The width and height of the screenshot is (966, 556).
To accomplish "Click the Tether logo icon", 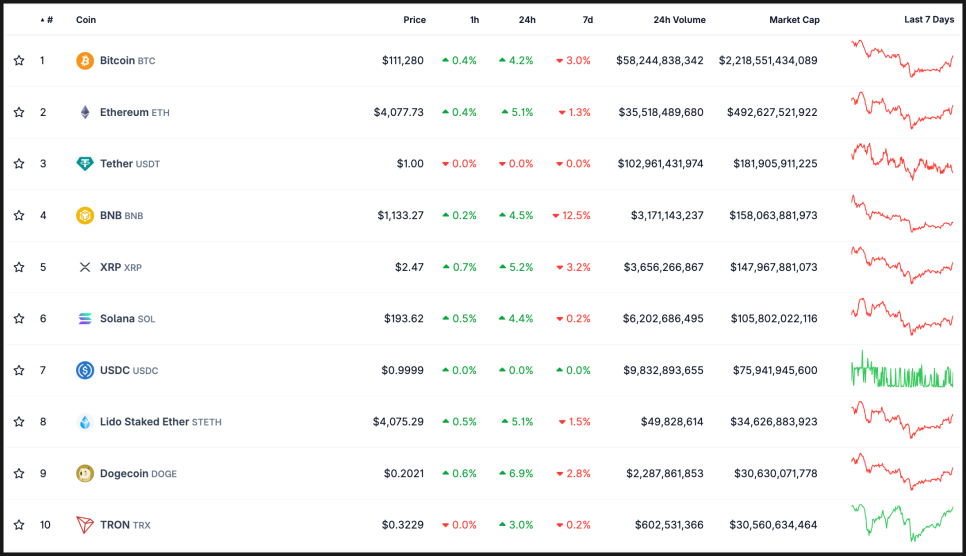I will point(85,164).
